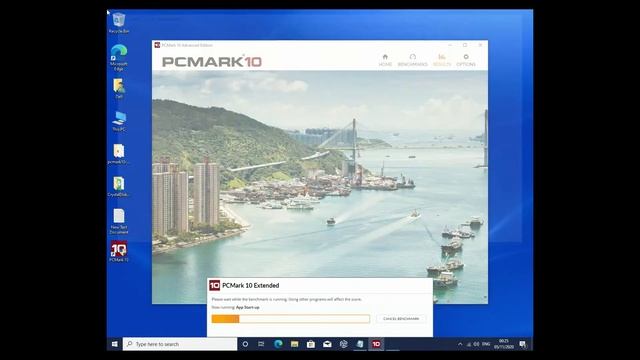This screenshot has height=360, width=640.
Task: Select the New Text Document file
Action: click(119, 221)
